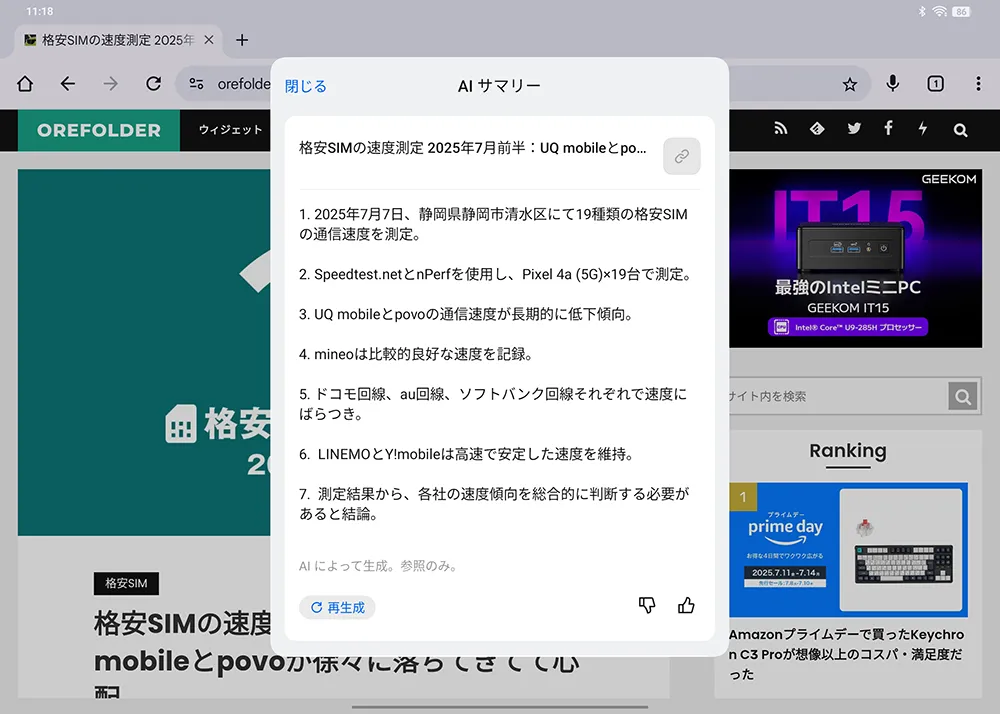1000x714 pixels.
Task: Click the 格安SIM category tag
Action: (126, 583)
